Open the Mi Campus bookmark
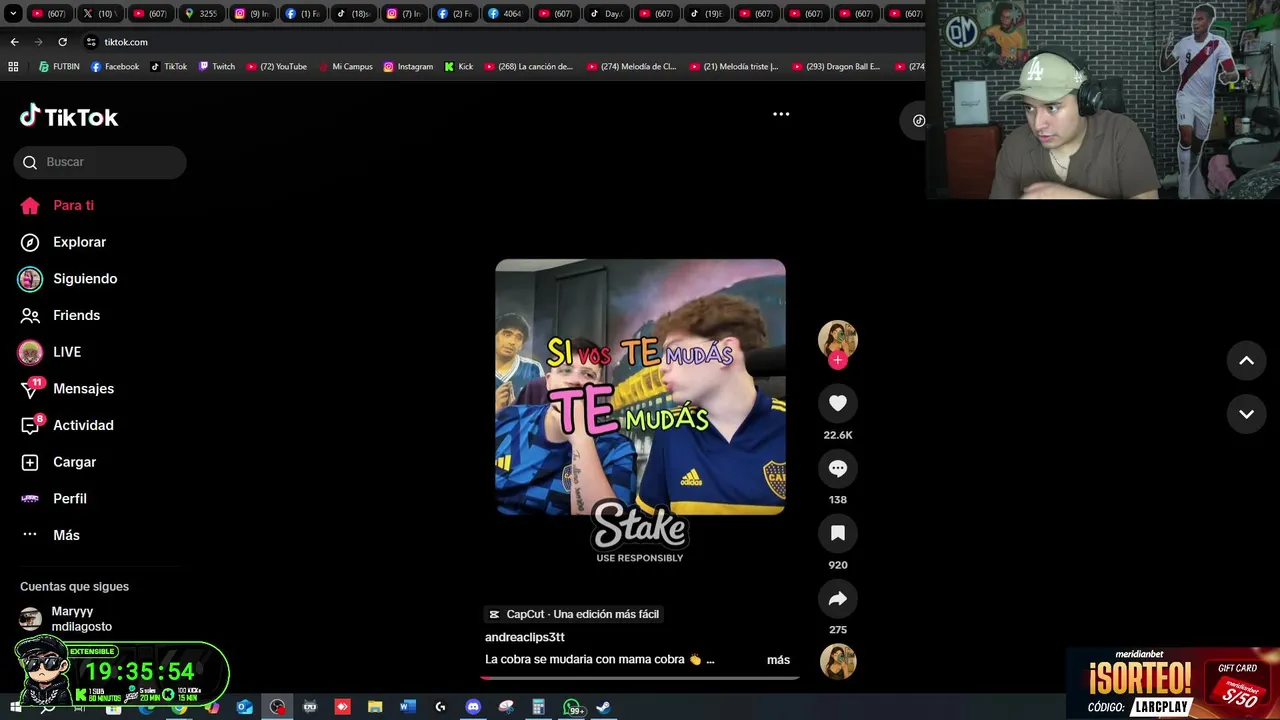This screenshot has width=1280, height=720. (x=345, y=67)
